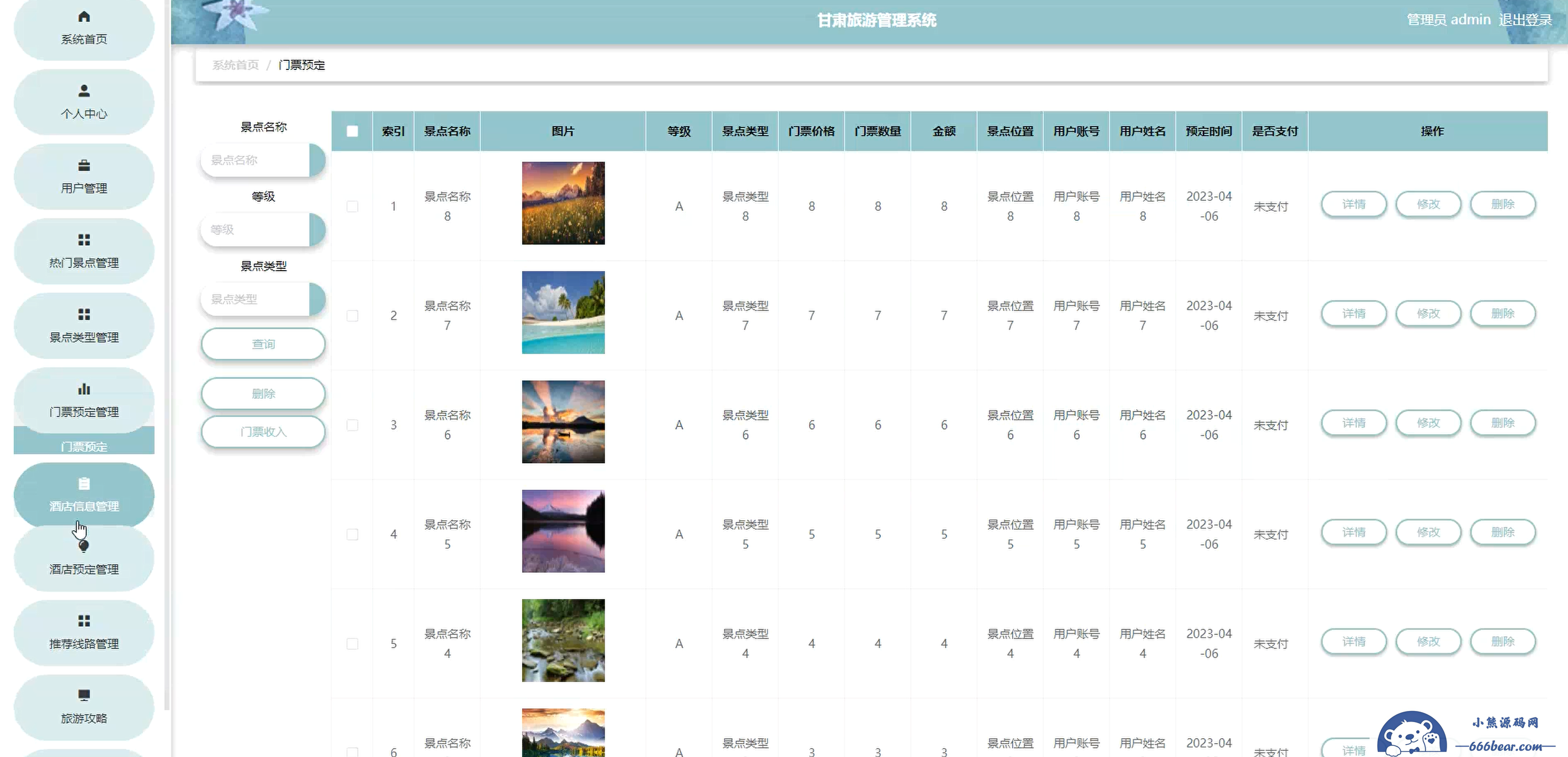Open forest stream image in row 5
The image size is (1568, 757).
563,640
